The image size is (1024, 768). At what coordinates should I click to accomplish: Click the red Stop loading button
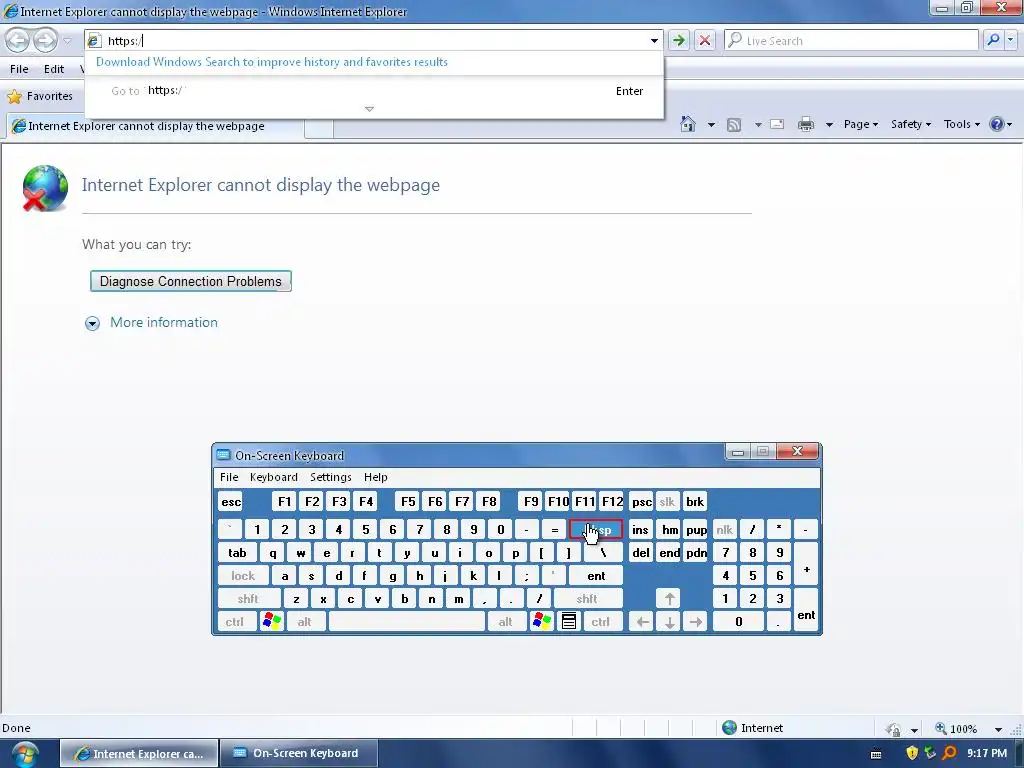[x=705, y=40]
